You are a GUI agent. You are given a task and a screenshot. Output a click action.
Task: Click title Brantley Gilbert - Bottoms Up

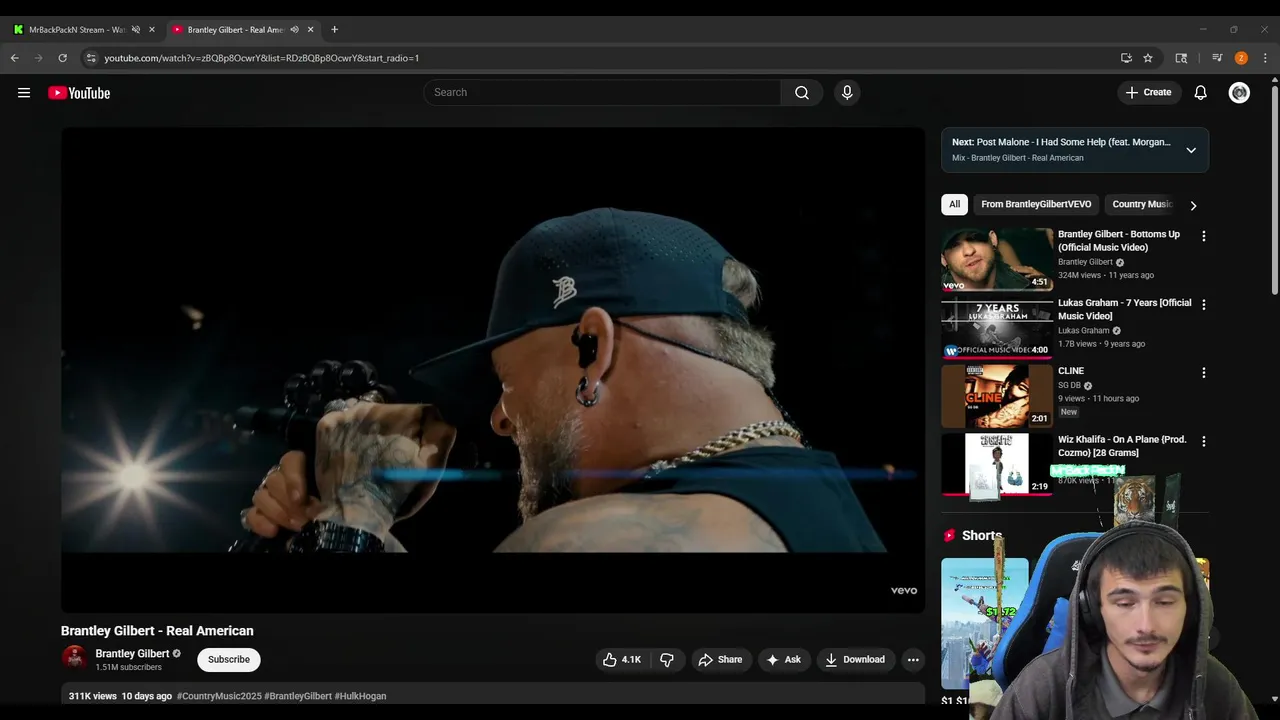(1119, 241)
